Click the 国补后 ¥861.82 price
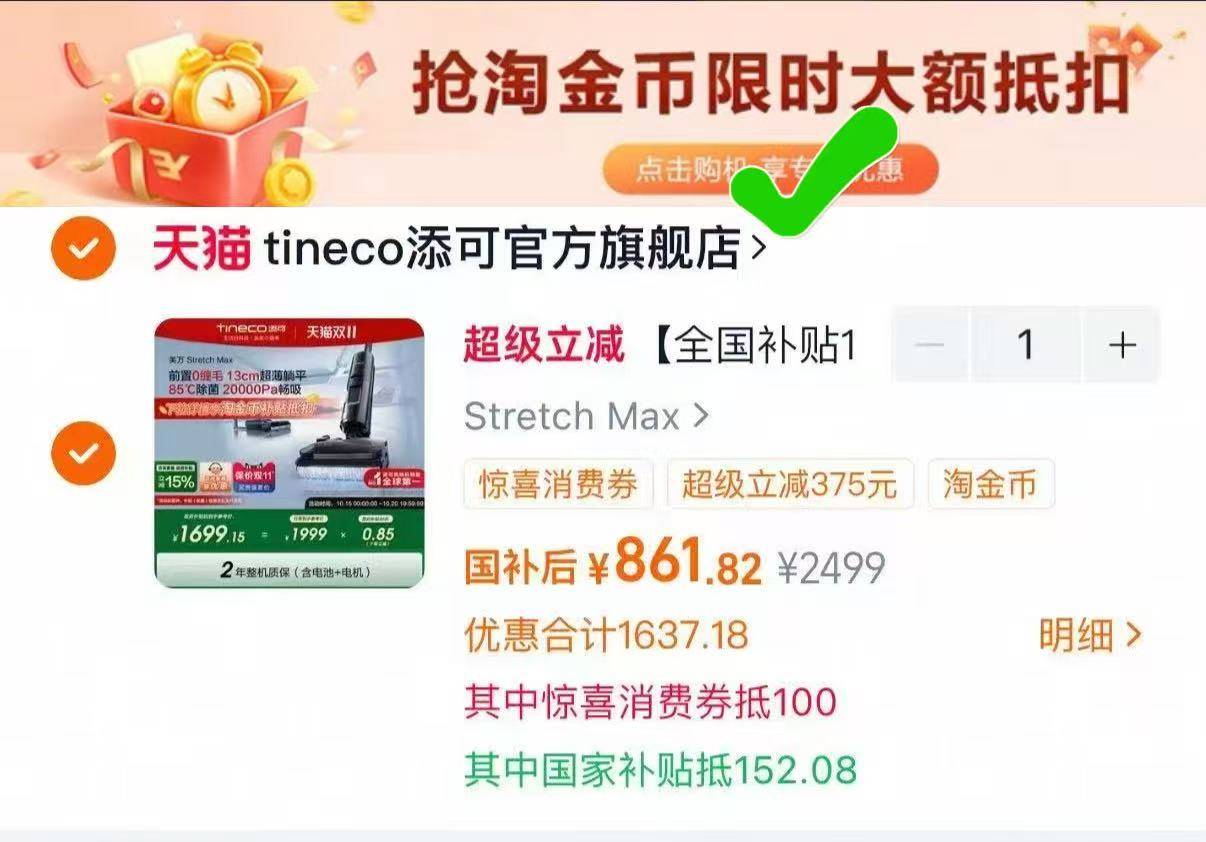The image size is (1206, 842). coord(613,564)
